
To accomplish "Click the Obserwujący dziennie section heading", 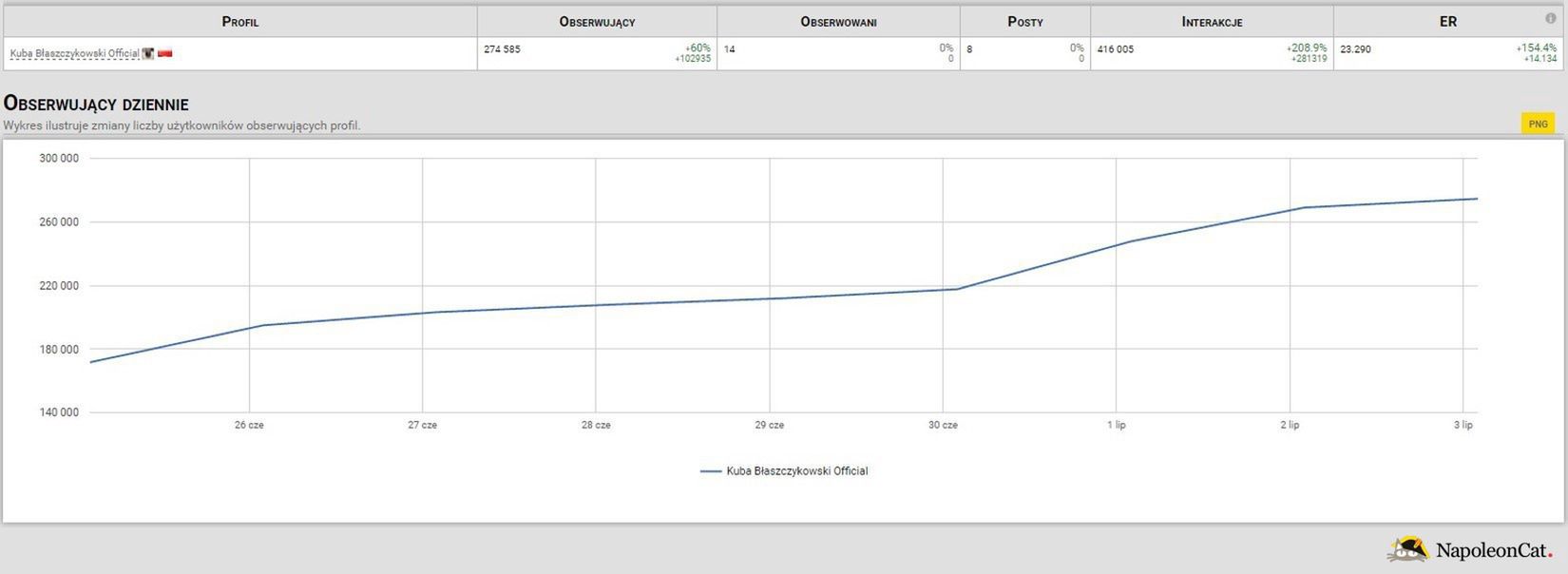I will click(96, 104).
